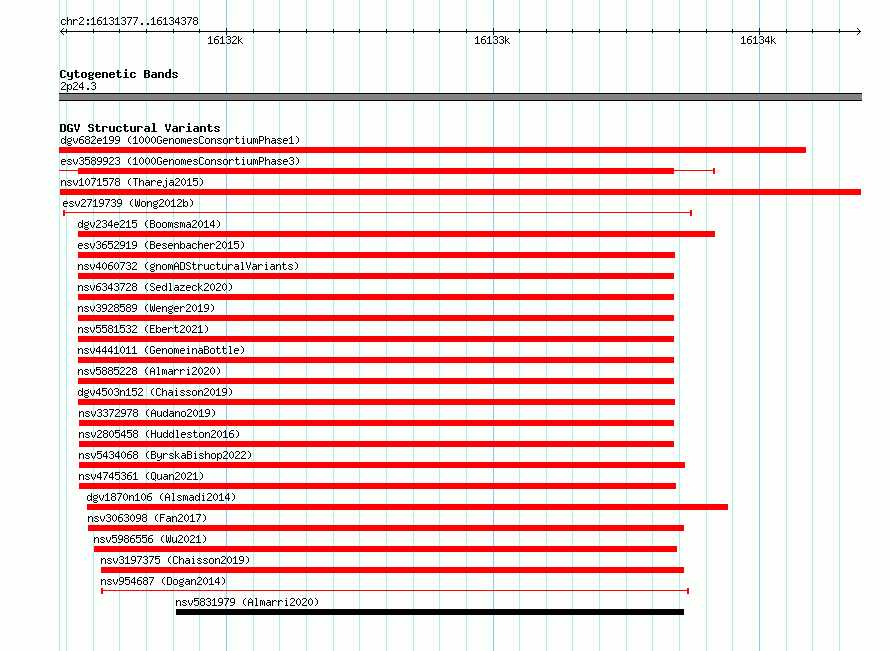
Task: Open nsv3372978 (Audano2019) label
Action: pyautogui.click(x=147, y=413)
